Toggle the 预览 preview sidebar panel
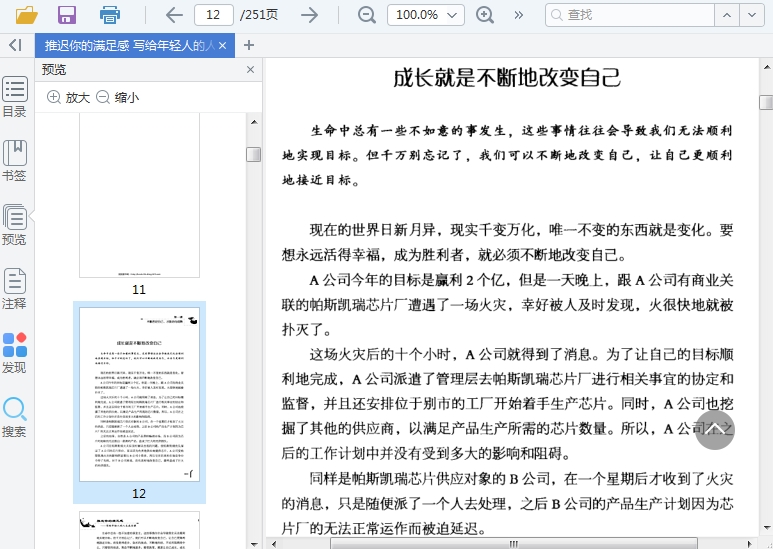Screen dimensions: 773x549 coord(15,225)
